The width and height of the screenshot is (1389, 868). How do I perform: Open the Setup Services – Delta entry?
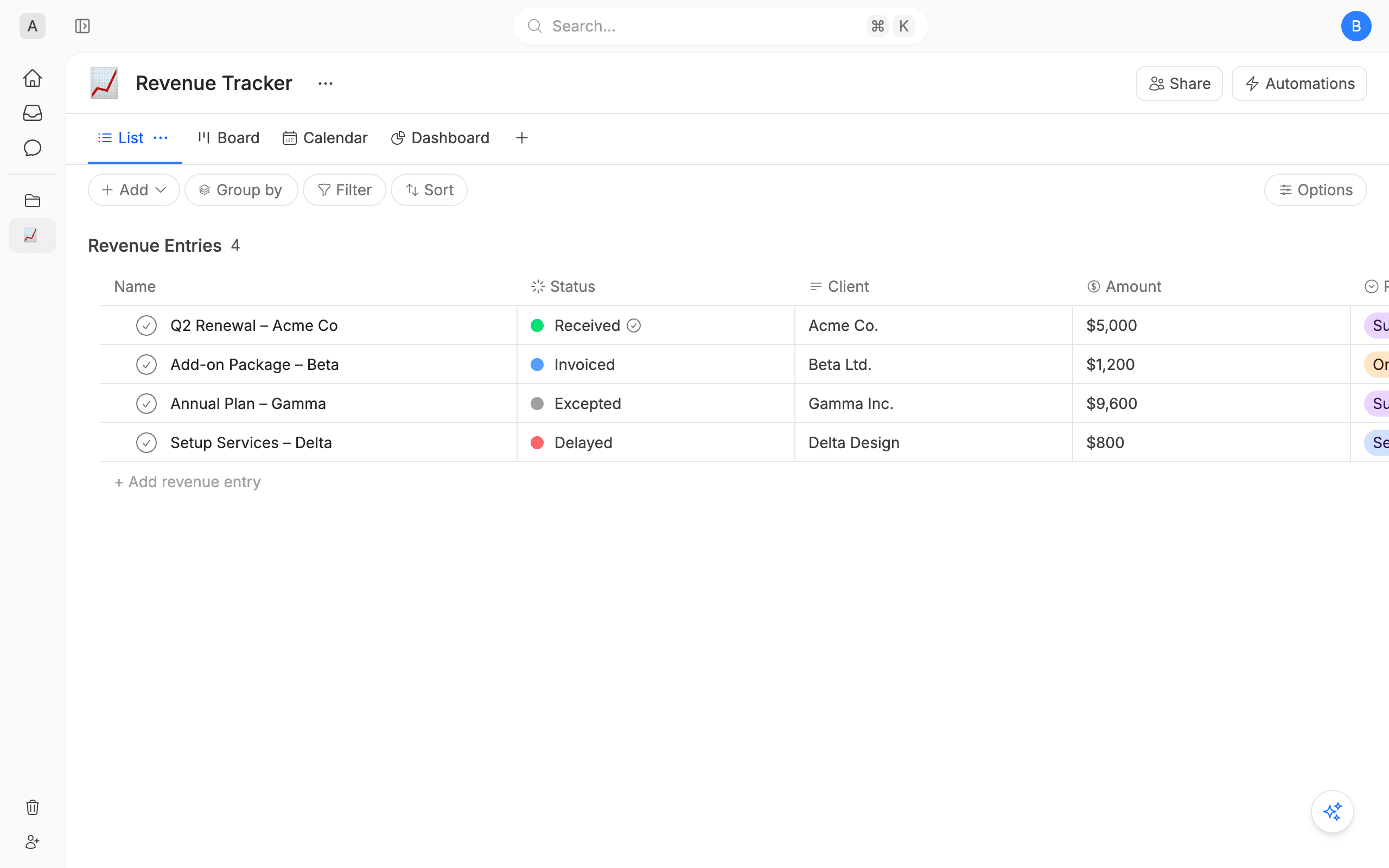251,443
